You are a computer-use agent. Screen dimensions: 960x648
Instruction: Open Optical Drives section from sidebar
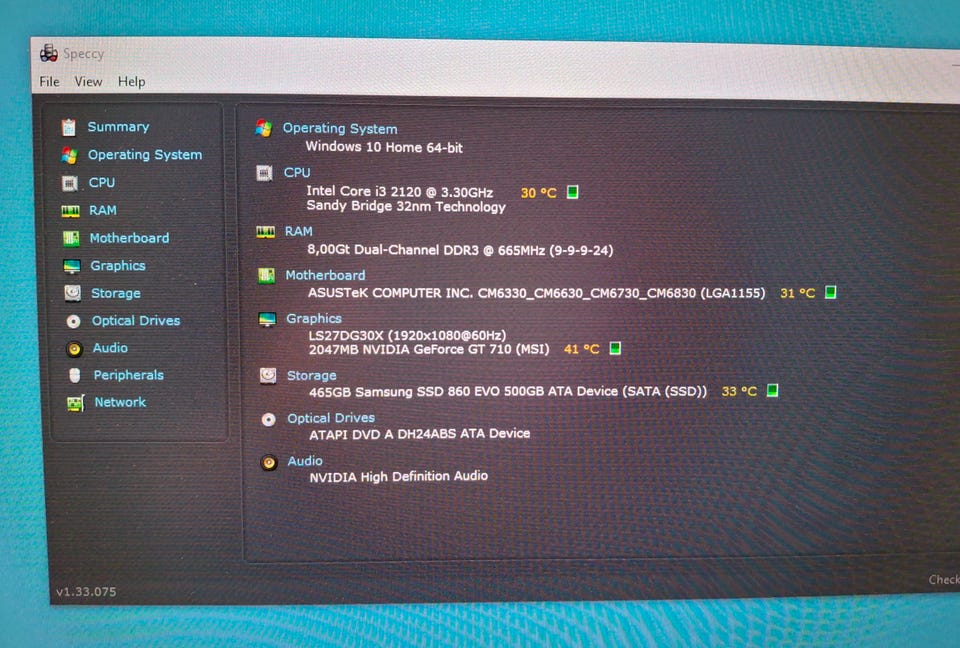point(136,320)
